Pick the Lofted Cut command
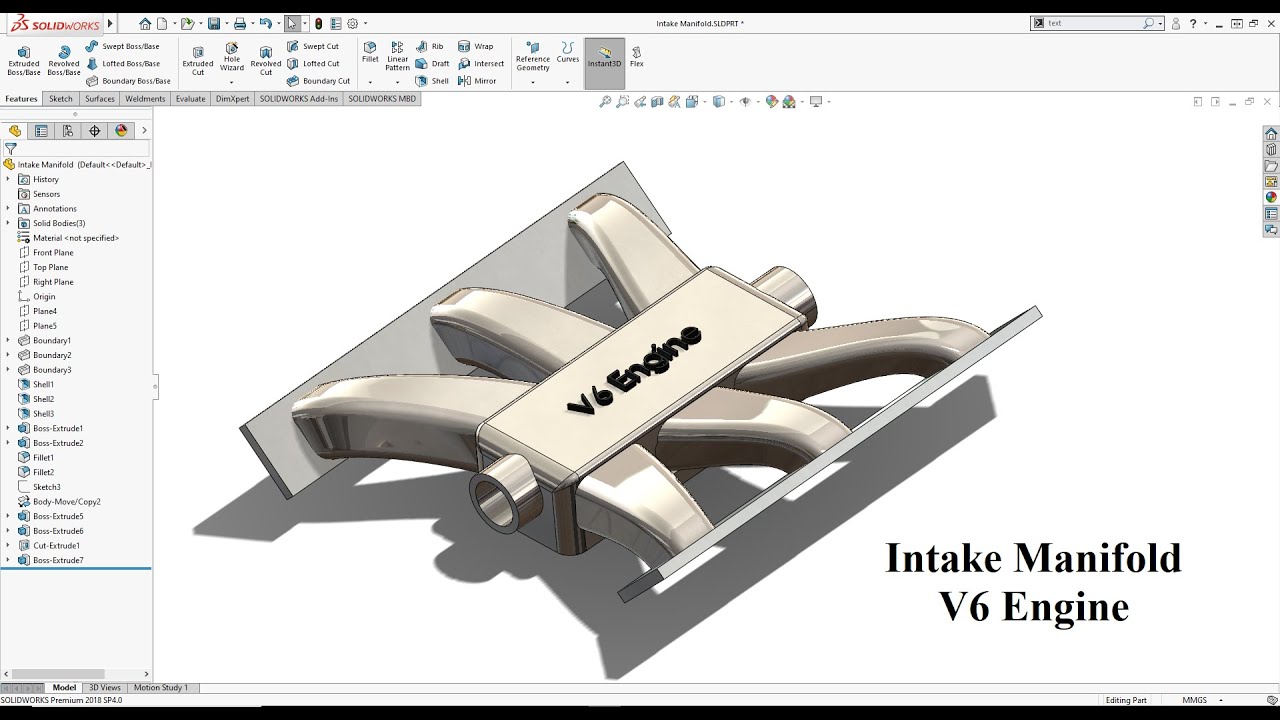The image size is (1280, 720). click(313, 63)
